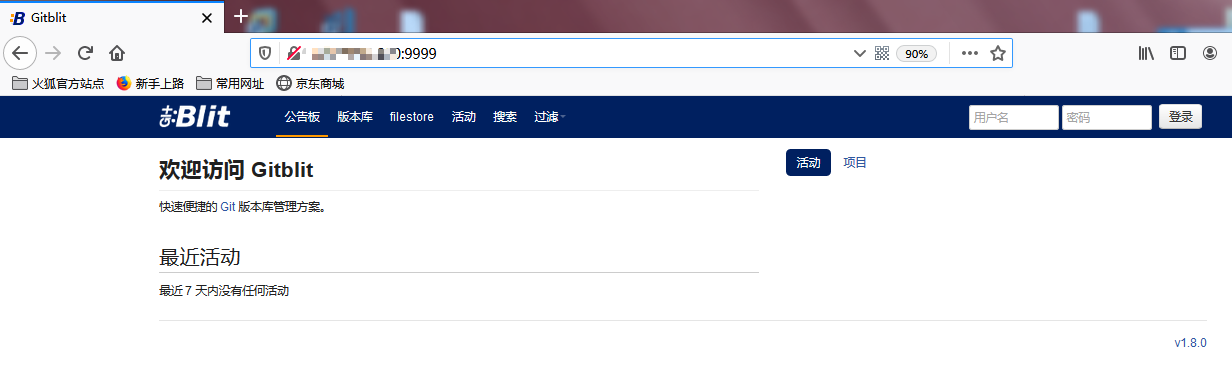Open the 新手上路 bookmark
Viewport: 1232px width, 387px height.
pyautogui.click(x=150, y=84)
